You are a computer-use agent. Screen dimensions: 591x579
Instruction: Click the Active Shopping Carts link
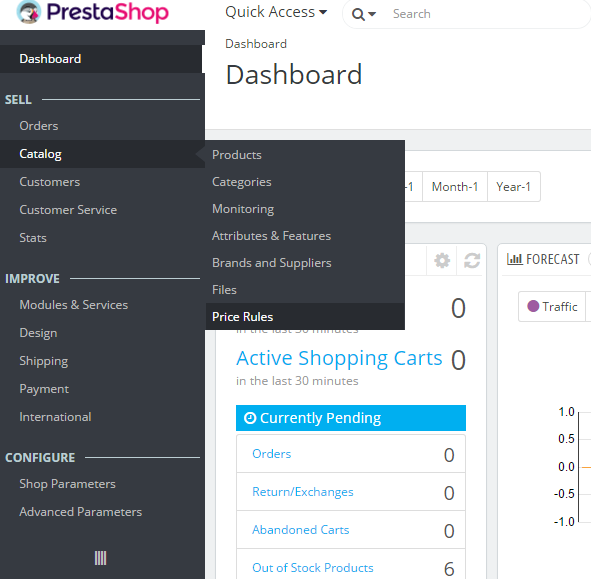[x=339, y=358]
